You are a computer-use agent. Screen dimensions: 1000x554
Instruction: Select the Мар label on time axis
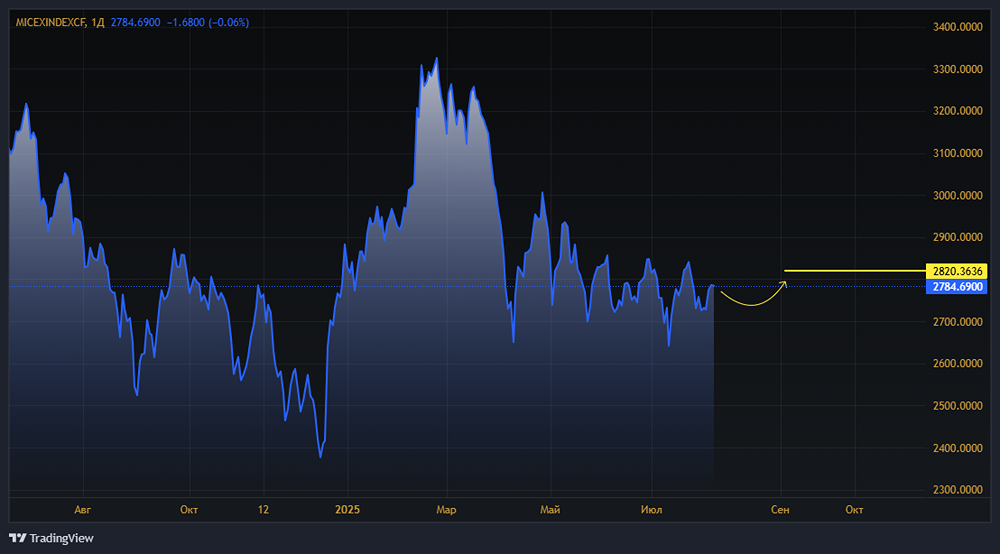[x=446, y=510]
